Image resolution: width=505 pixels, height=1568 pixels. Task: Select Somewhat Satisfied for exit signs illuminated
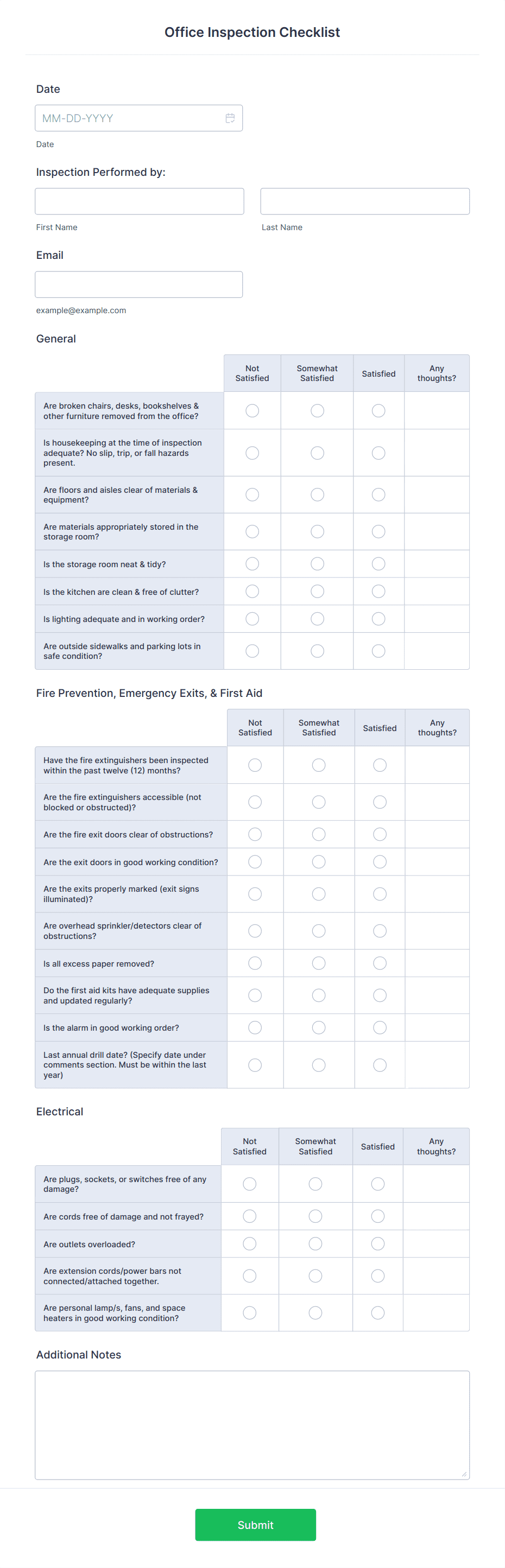[318, 893]
